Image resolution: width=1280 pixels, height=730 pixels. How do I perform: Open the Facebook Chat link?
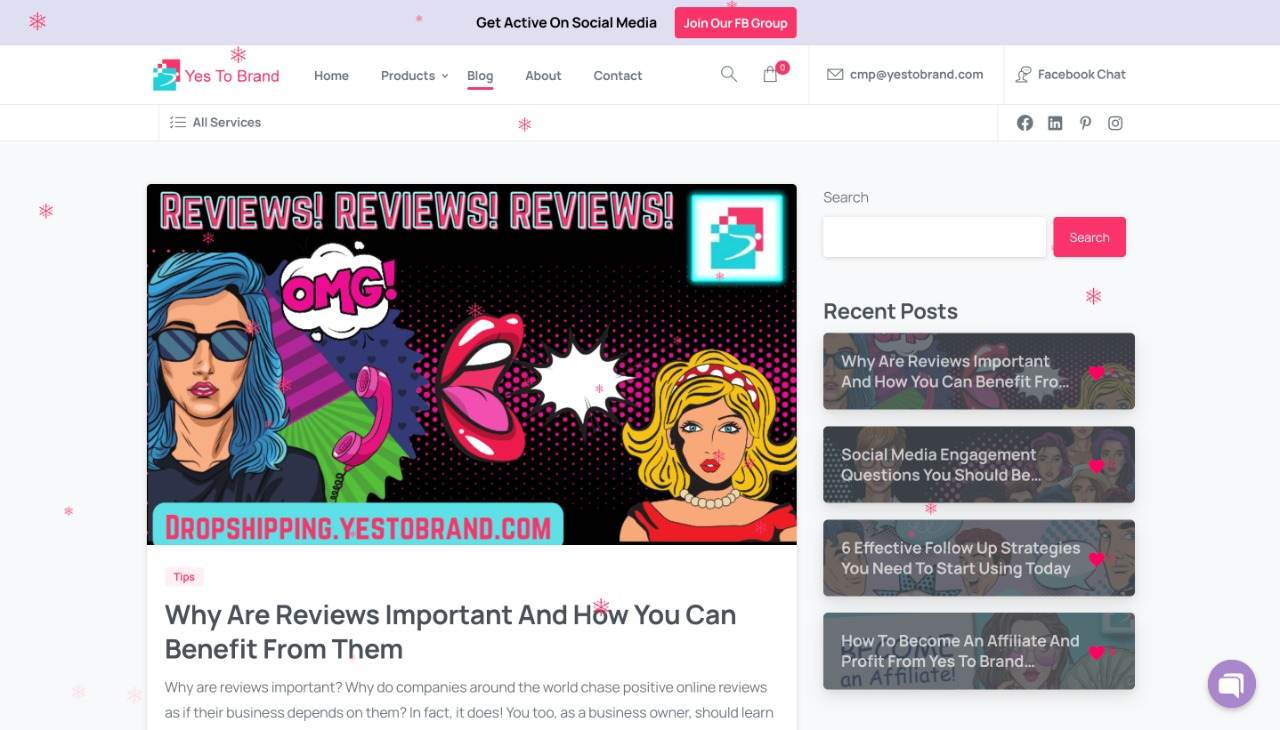click(x=1071, y=74)
